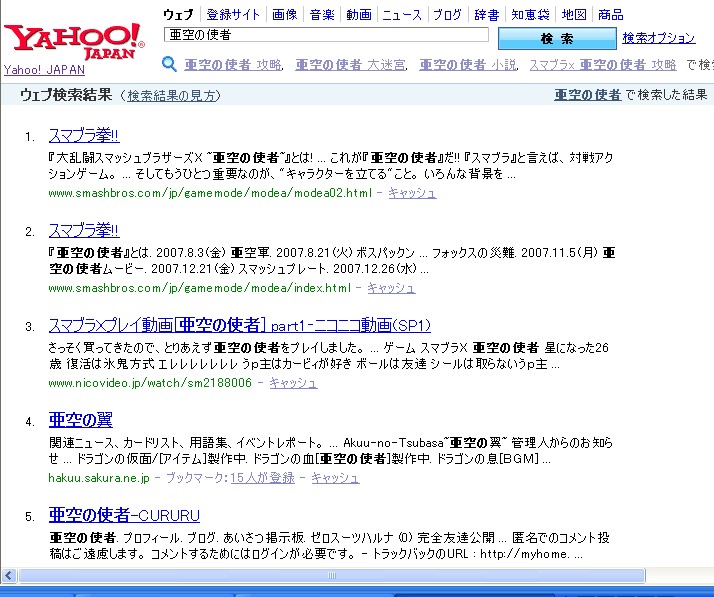Image resolution: width=714 pixels, height=597 pixels.
Task: Open second result スマブラ拳!!
Action: 84,230
